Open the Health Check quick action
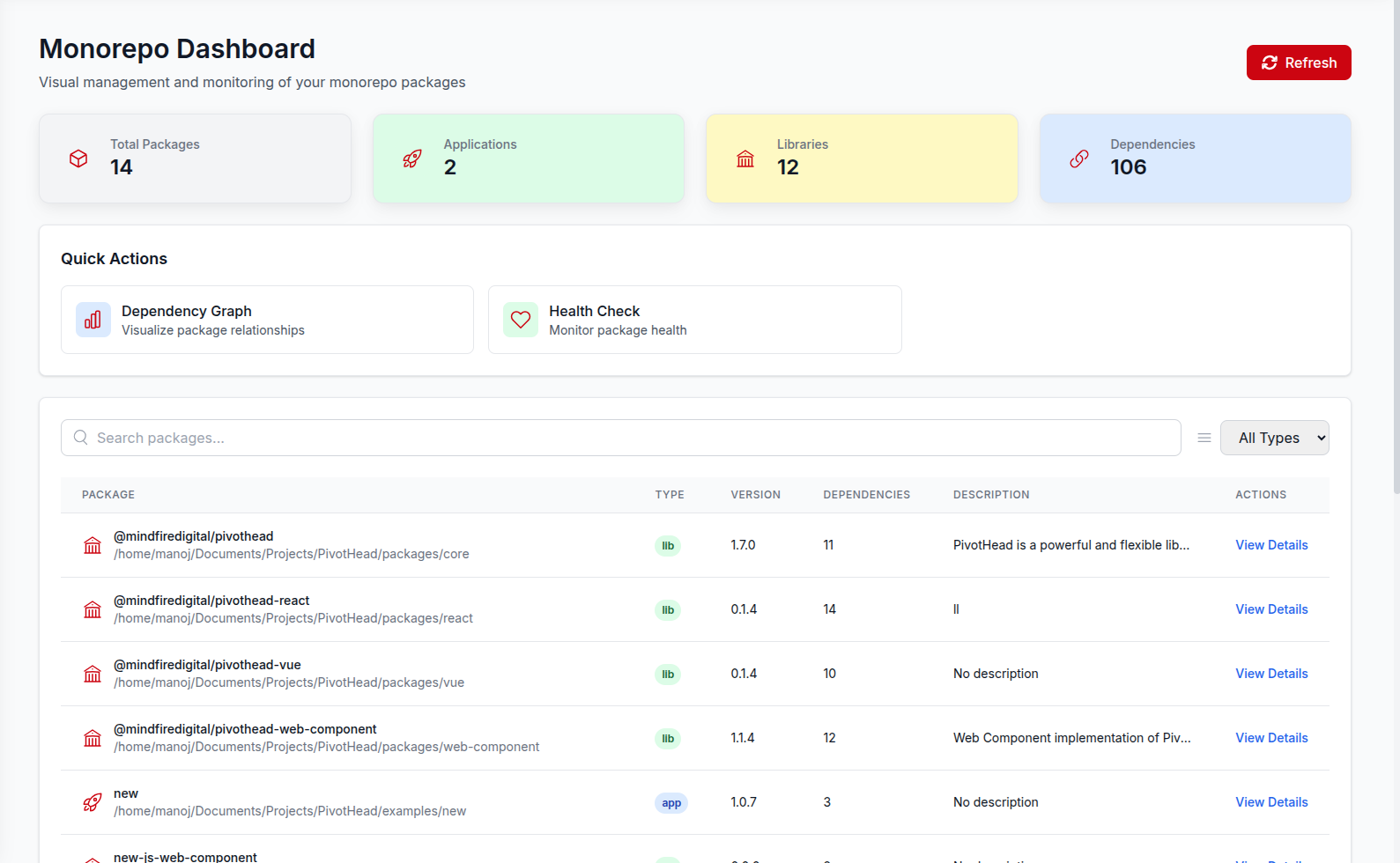This screenshot has height=863, width=1400. (694, 320)
